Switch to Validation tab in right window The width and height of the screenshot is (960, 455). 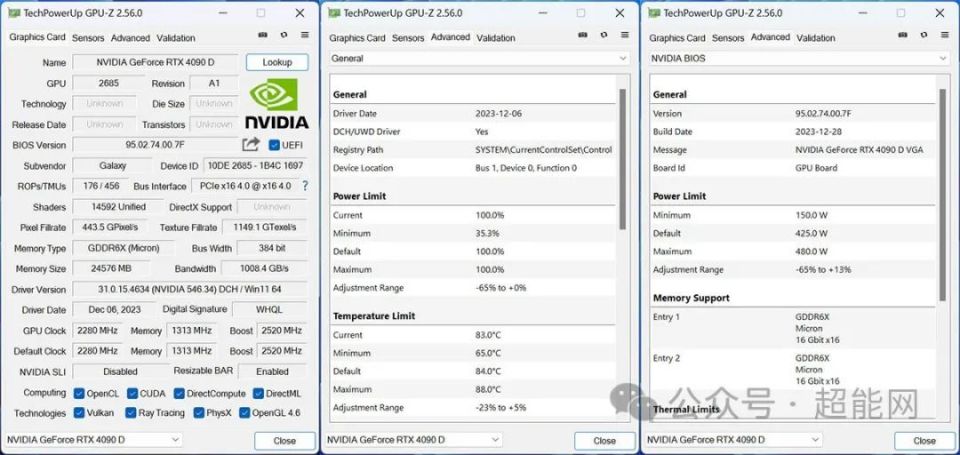click(816, 38)
